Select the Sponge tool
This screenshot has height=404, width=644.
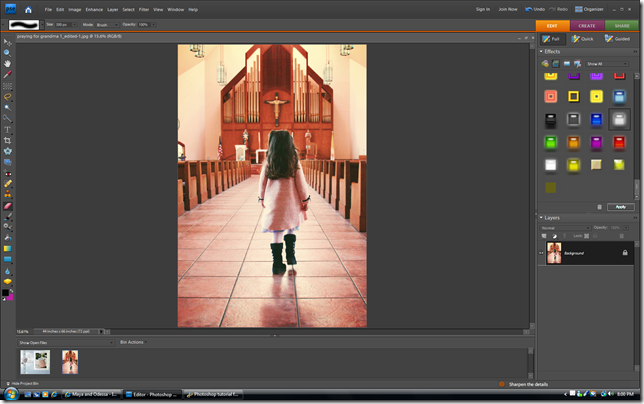7,282
